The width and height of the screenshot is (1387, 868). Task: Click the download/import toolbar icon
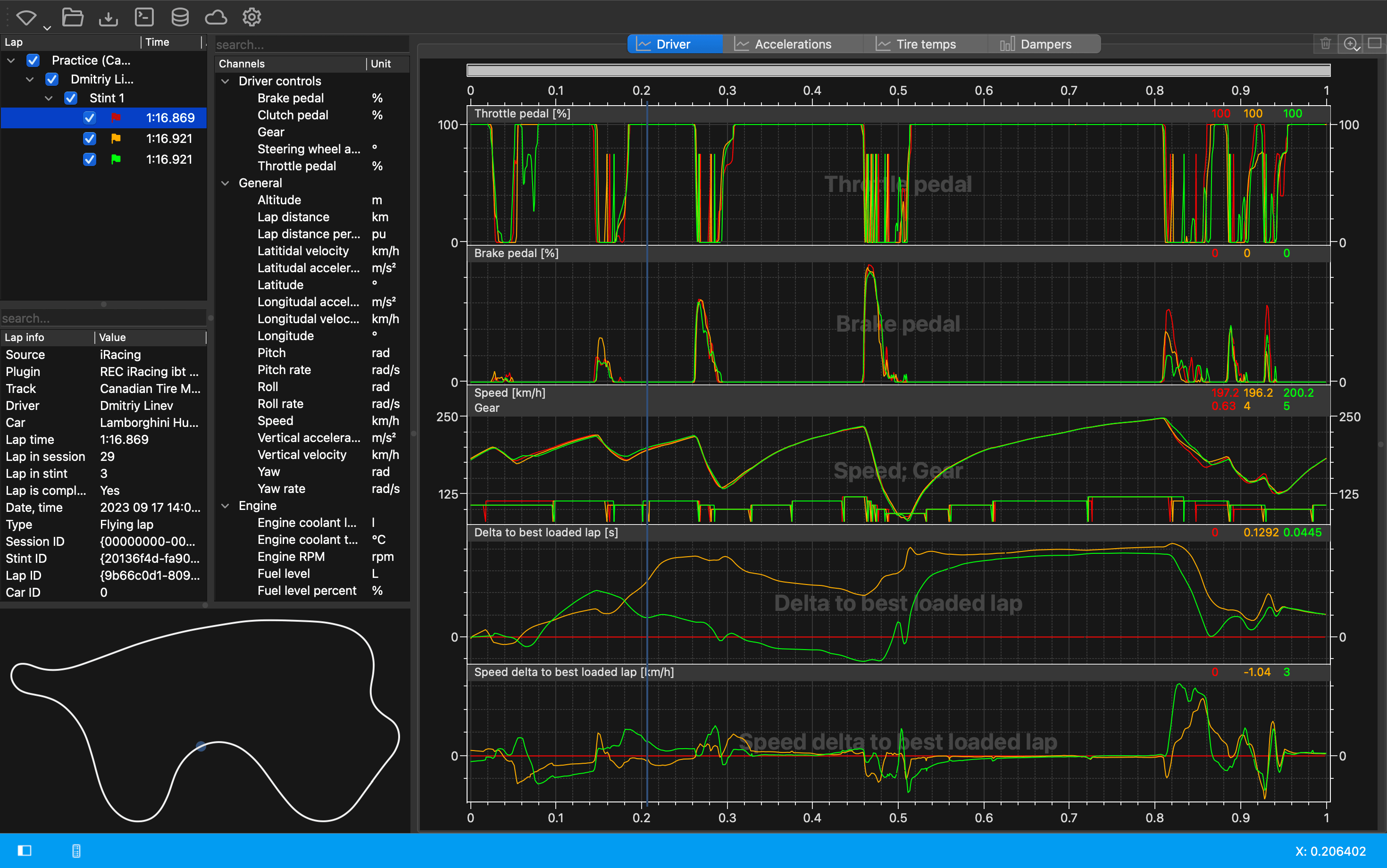click(108, 18)
